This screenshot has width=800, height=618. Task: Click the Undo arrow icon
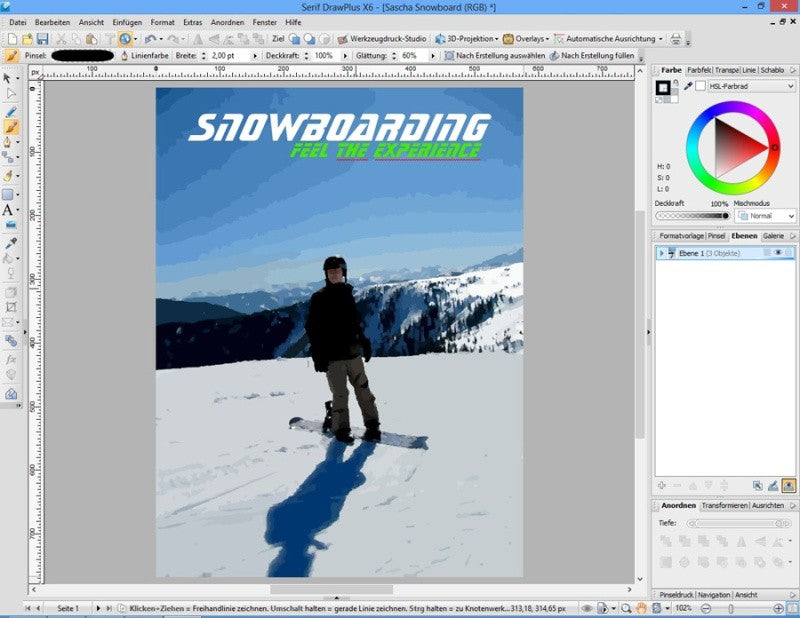tap(150, 39)
